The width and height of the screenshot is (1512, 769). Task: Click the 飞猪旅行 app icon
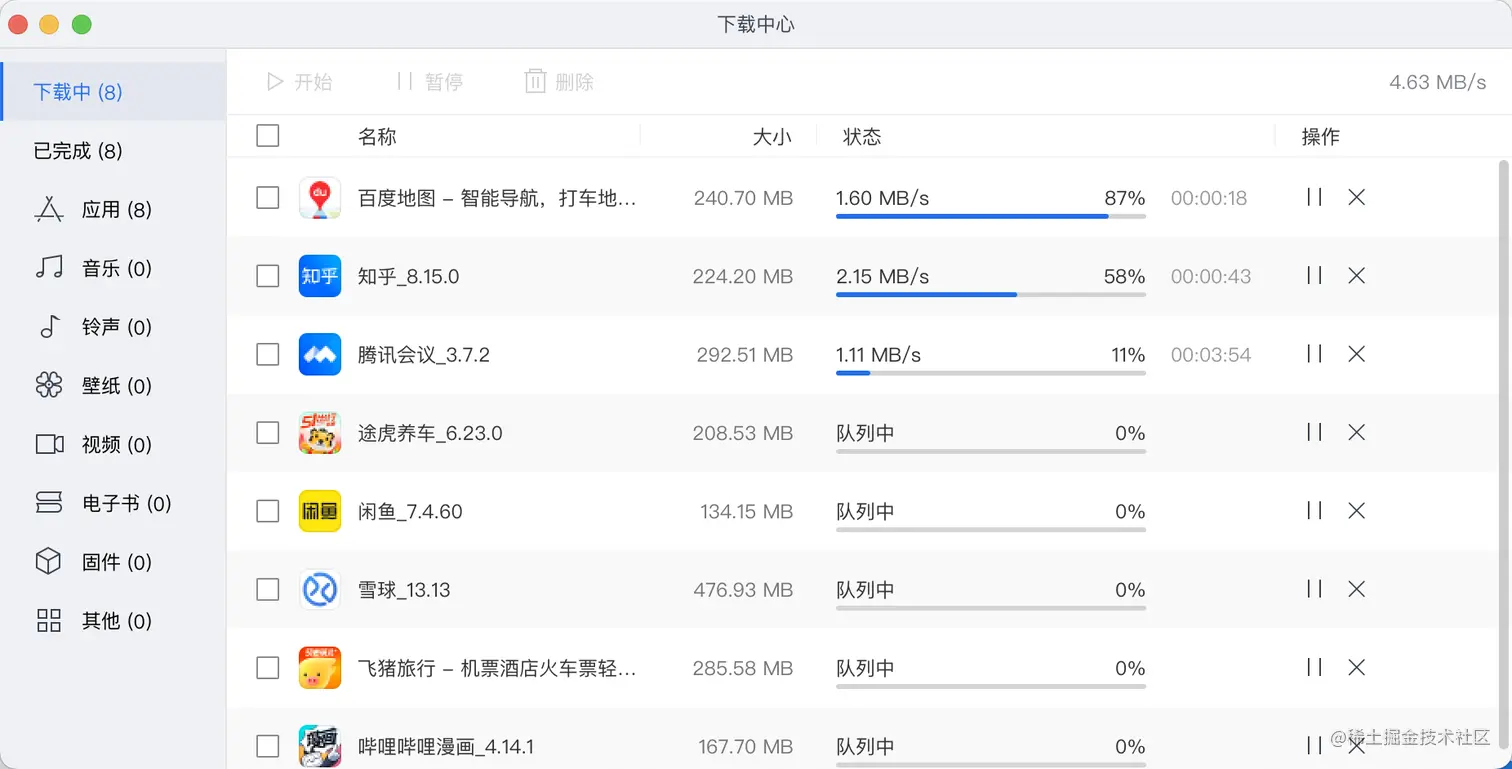pos(320,668)
